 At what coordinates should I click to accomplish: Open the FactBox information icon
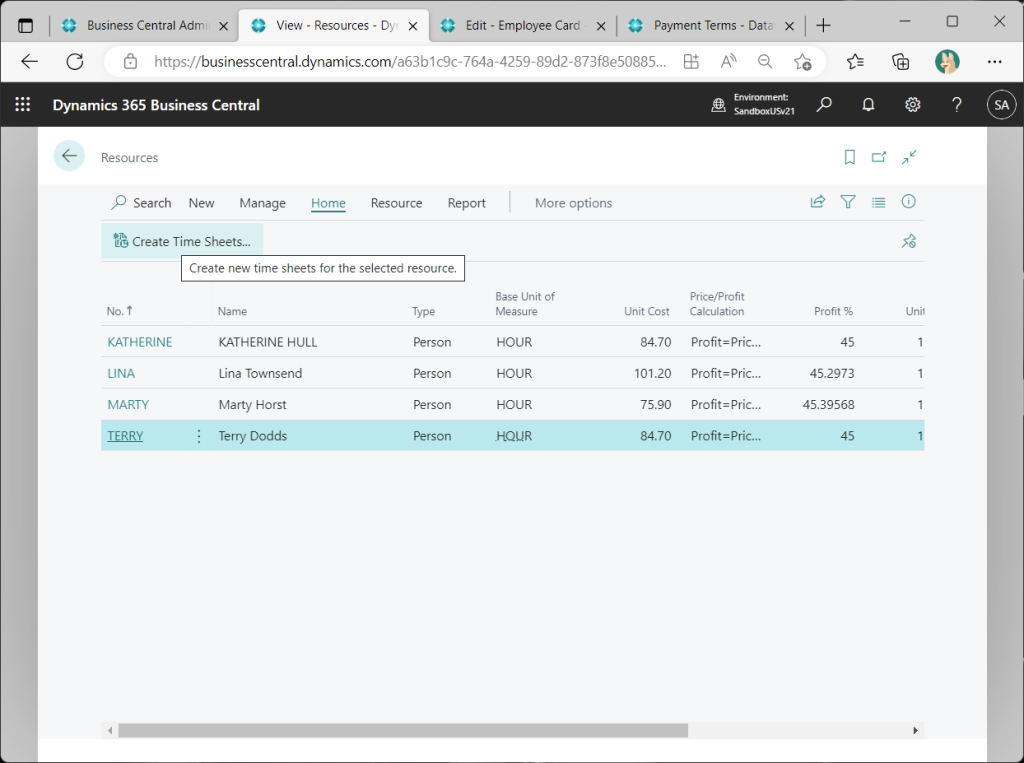(x=908, y=201)
